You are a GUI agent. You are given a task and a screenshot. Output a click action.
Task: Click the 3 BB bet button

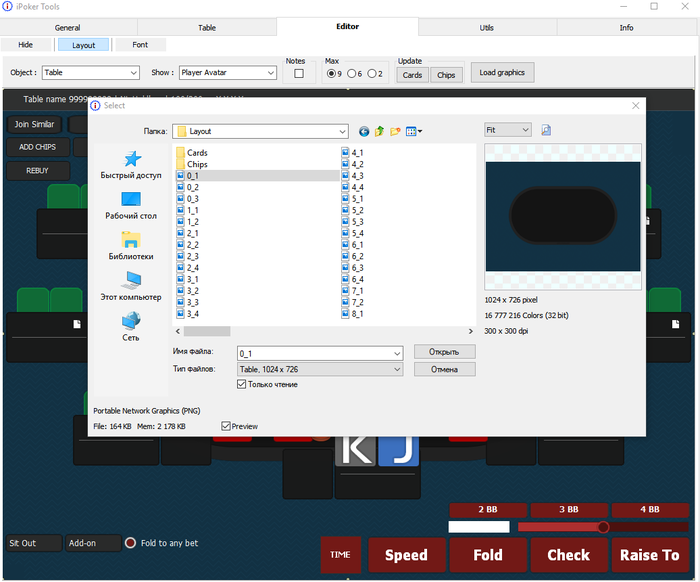tap(569, 509)
